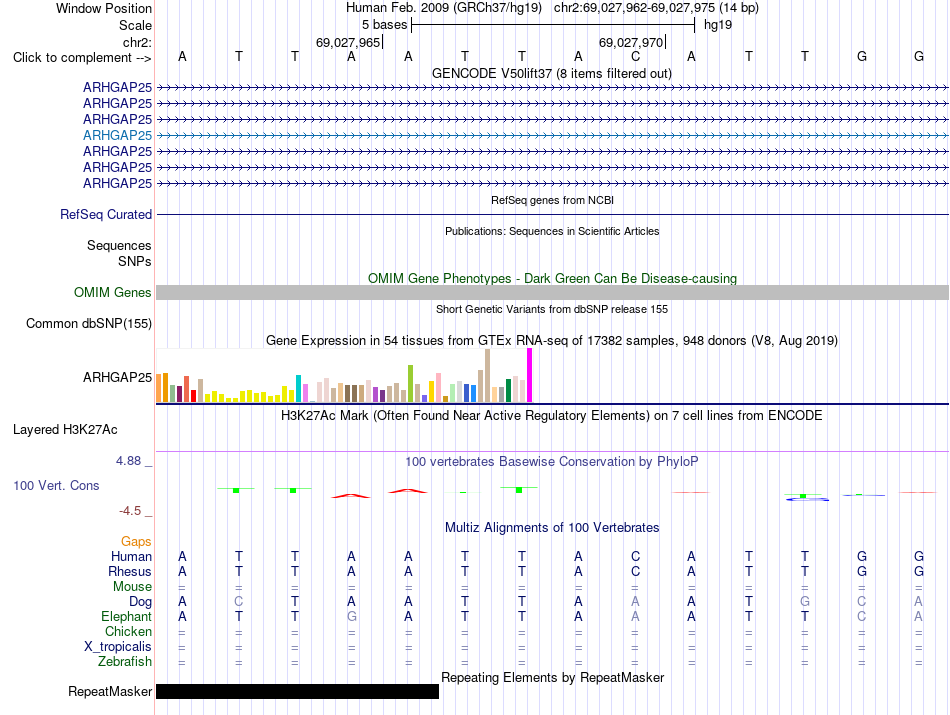This screenshot has height=715, width=950.
Task: Click the C mismatch in the Elephant row
Action: (862, 617)
